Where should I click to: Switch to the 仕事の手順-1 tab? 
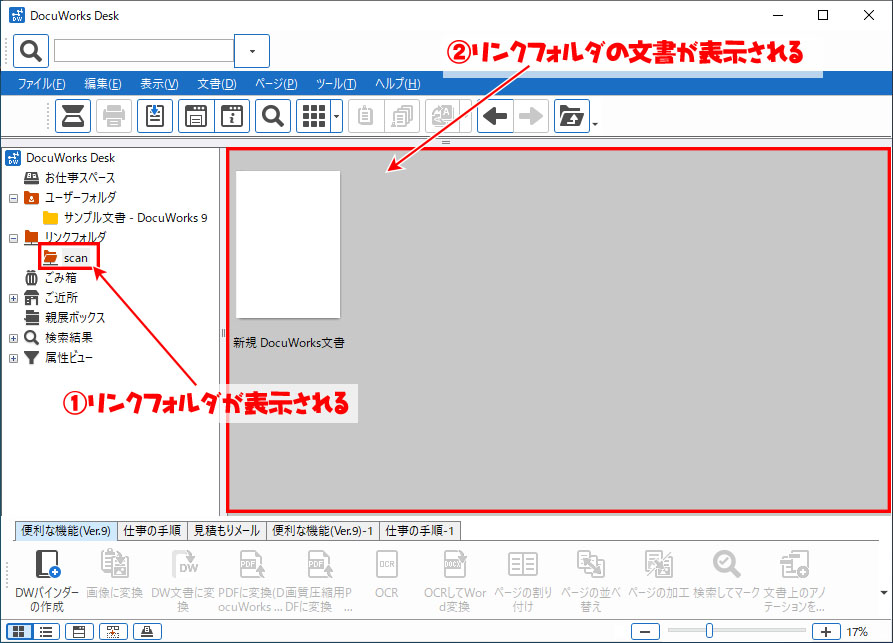(x=420, y=531)
